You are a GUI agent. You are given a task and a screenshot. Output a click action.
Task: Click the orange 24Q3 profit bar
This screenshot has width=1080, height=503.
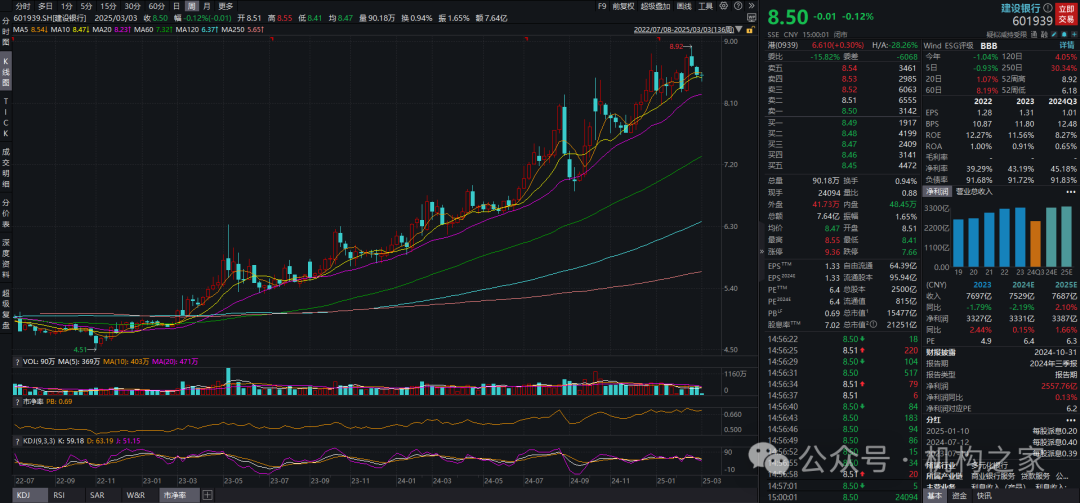(x=1035, y=244)
